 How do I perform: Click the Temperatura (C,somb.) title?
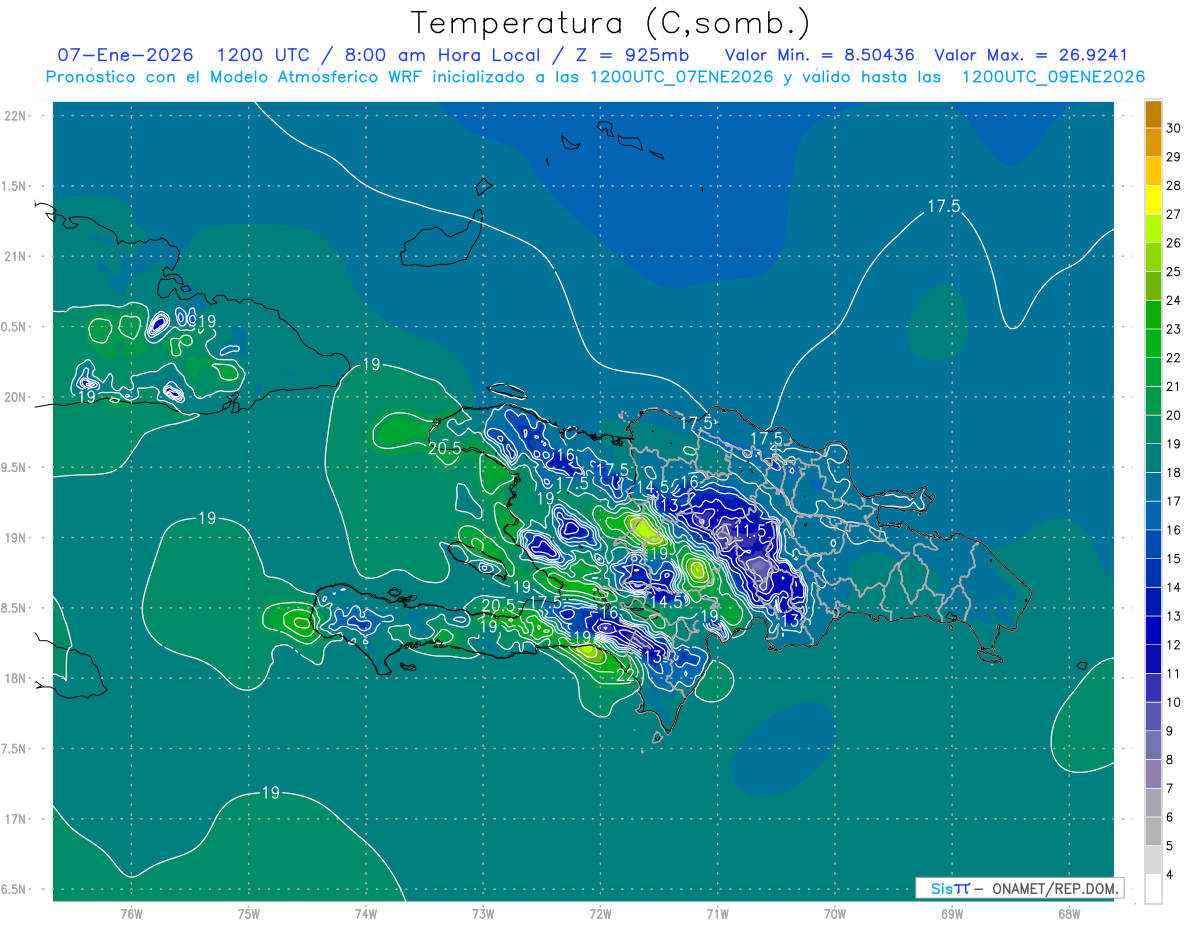[x=611, y=22]
